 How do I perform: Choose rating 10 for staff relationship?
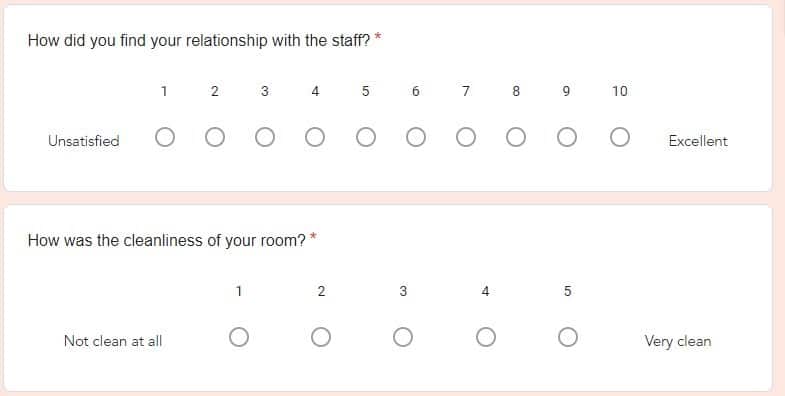click(620, 137)
